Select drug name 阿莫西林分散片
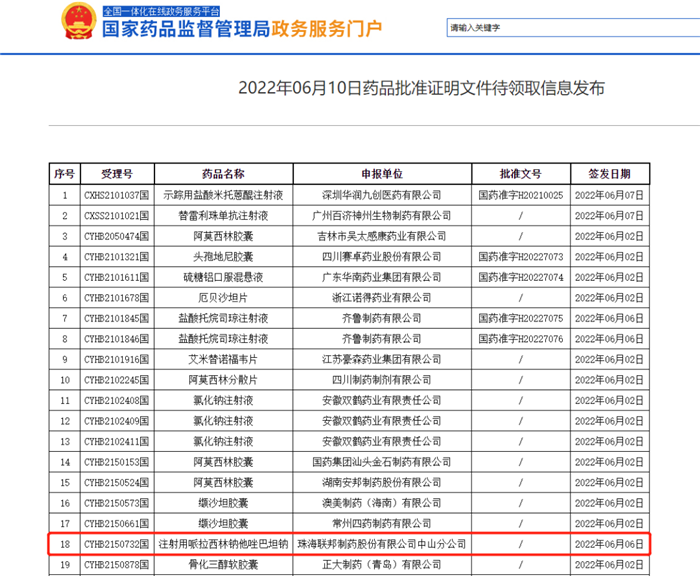Viewport: 700px width, 576px height. (x=223, y=380)
